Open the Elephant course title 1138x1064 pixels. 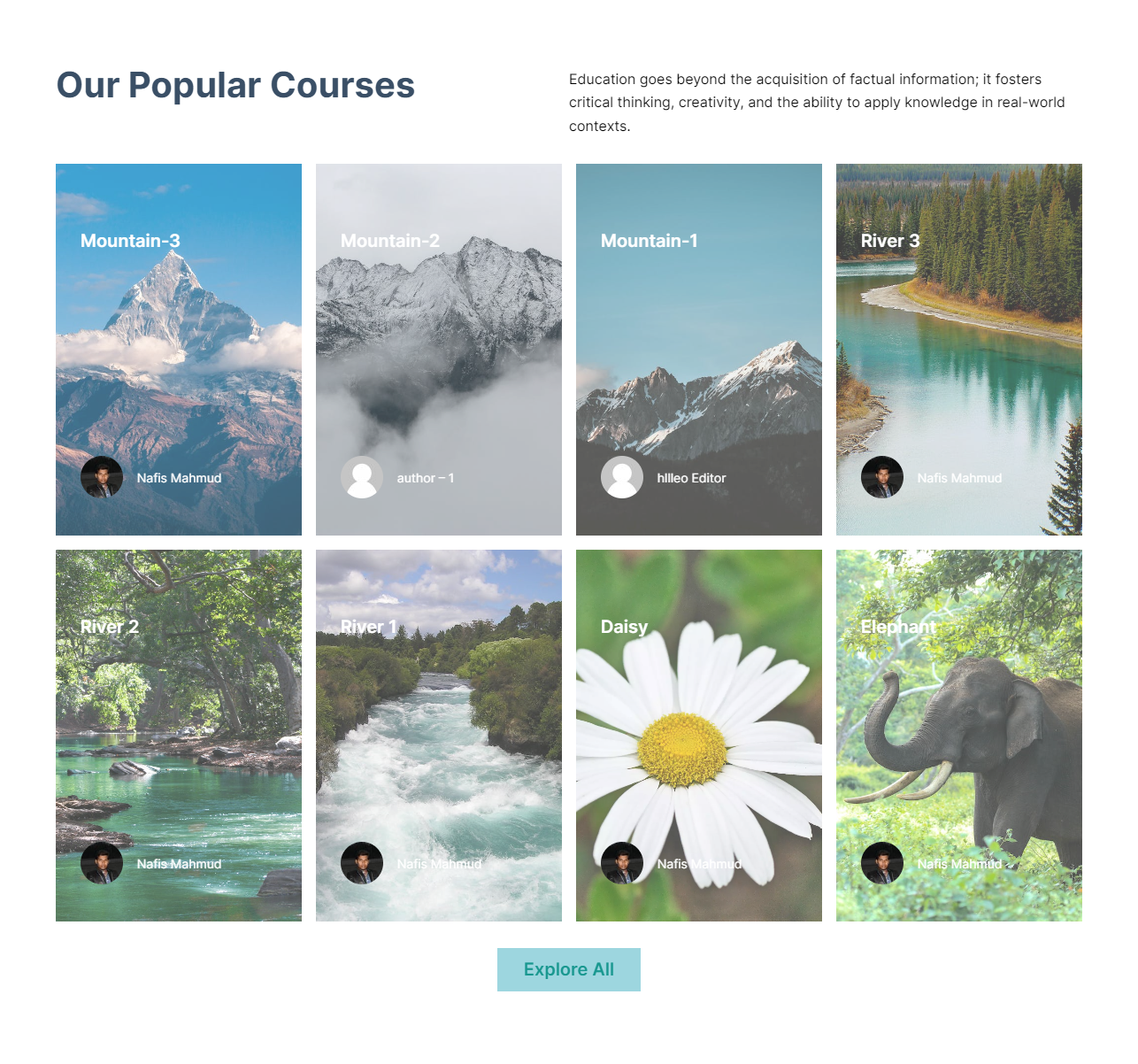pyautogui.click(x=898, y=627)
